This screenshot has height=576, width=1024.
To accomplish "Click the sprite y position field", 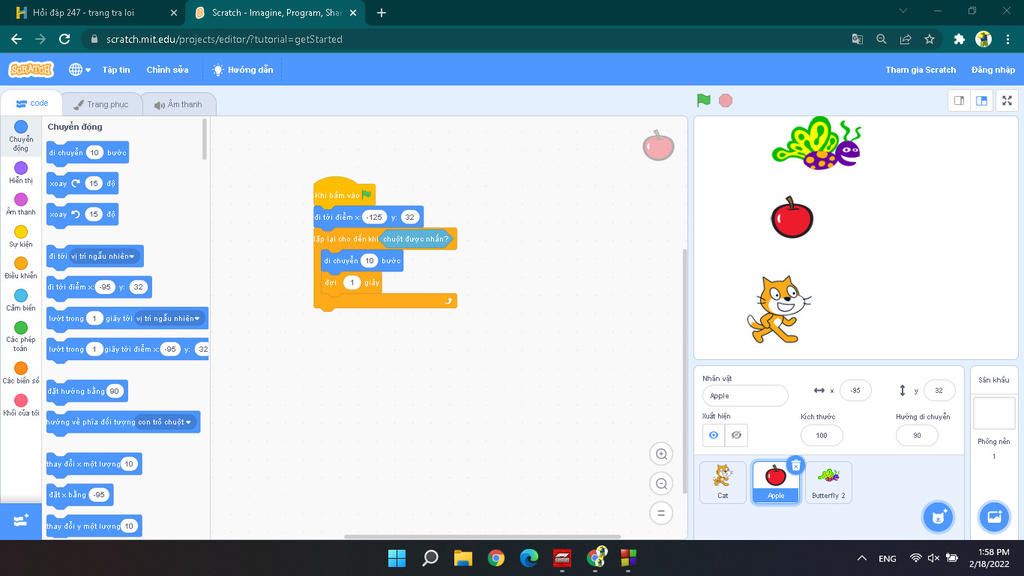I will 938,391.
